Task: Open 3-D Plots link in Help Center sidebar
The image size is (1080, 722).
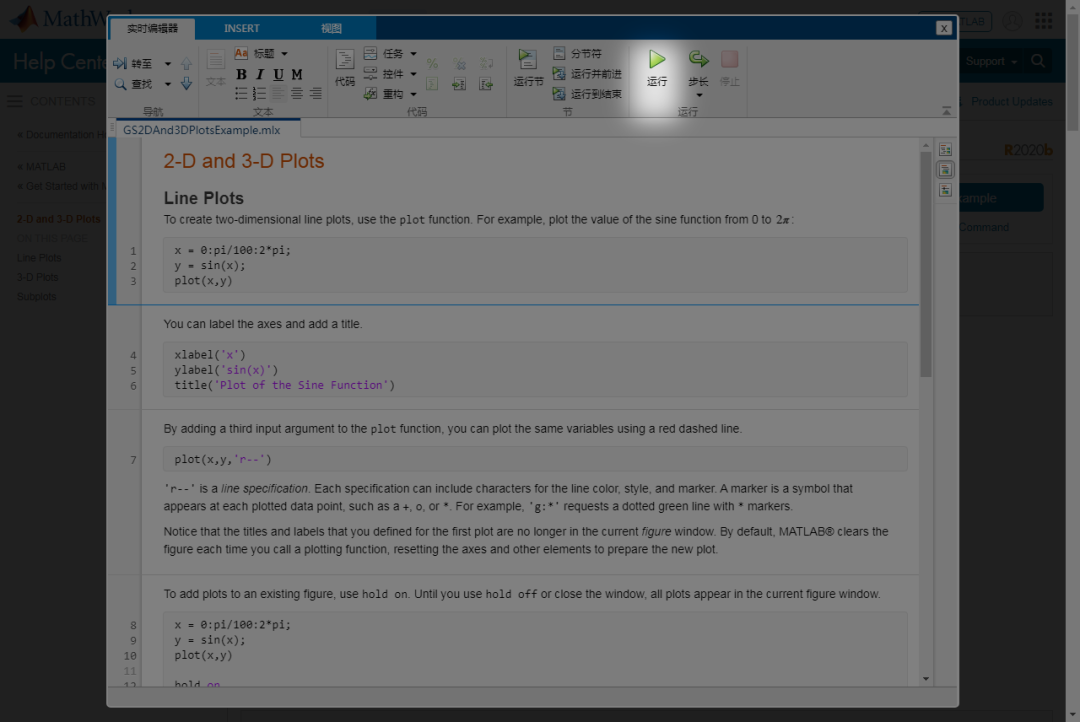Action: (38, 277)
